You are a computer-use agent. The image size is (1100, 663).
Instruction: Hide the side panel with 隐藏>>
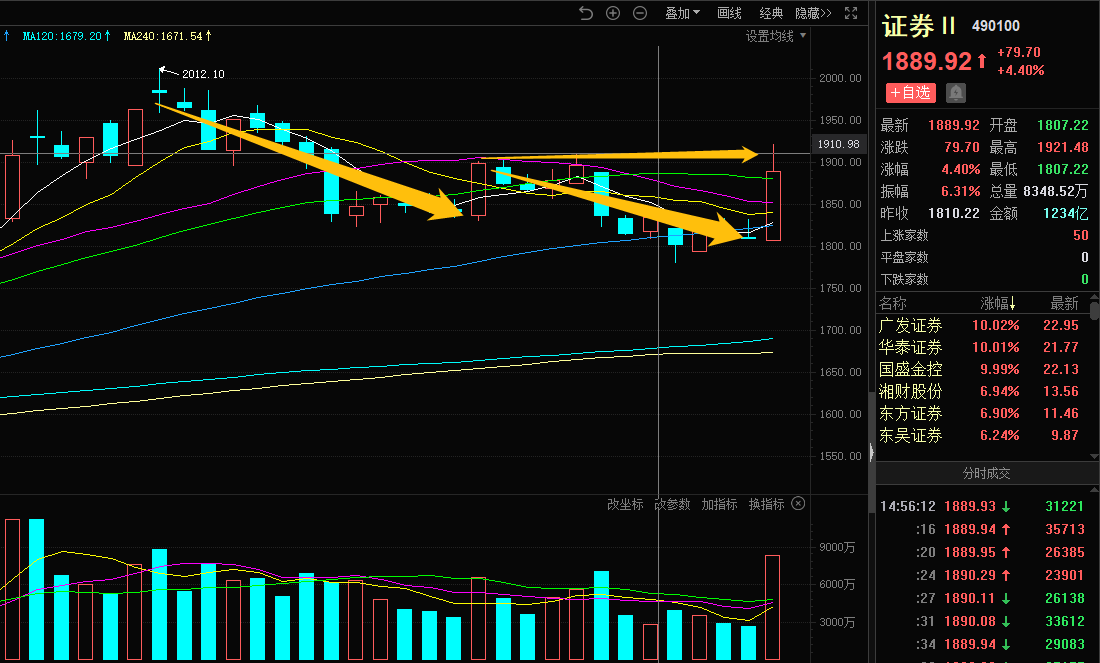coord(813,13)
